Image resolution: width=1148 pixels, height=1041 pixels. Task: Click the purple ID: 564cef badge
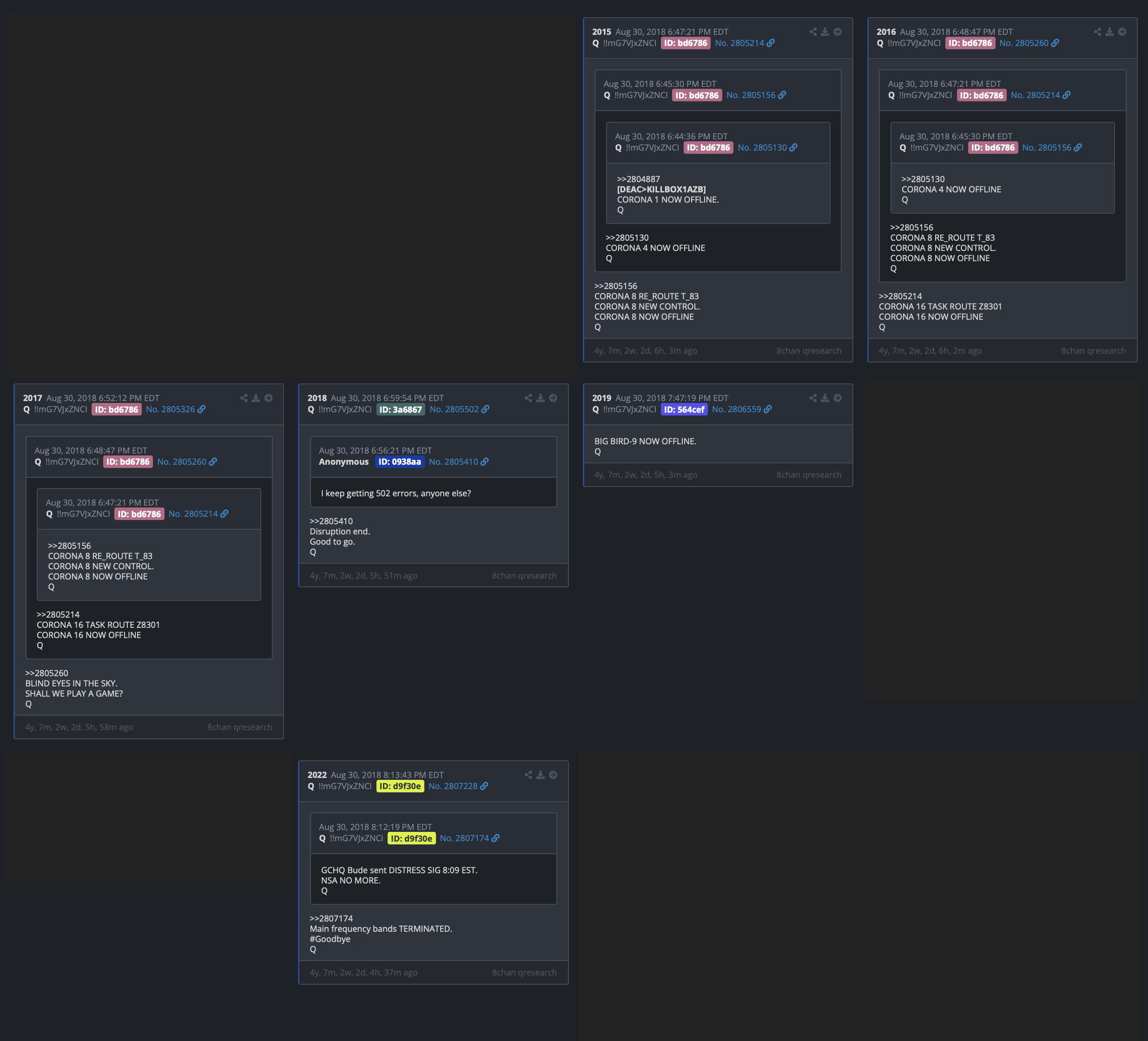coord(684,409)
